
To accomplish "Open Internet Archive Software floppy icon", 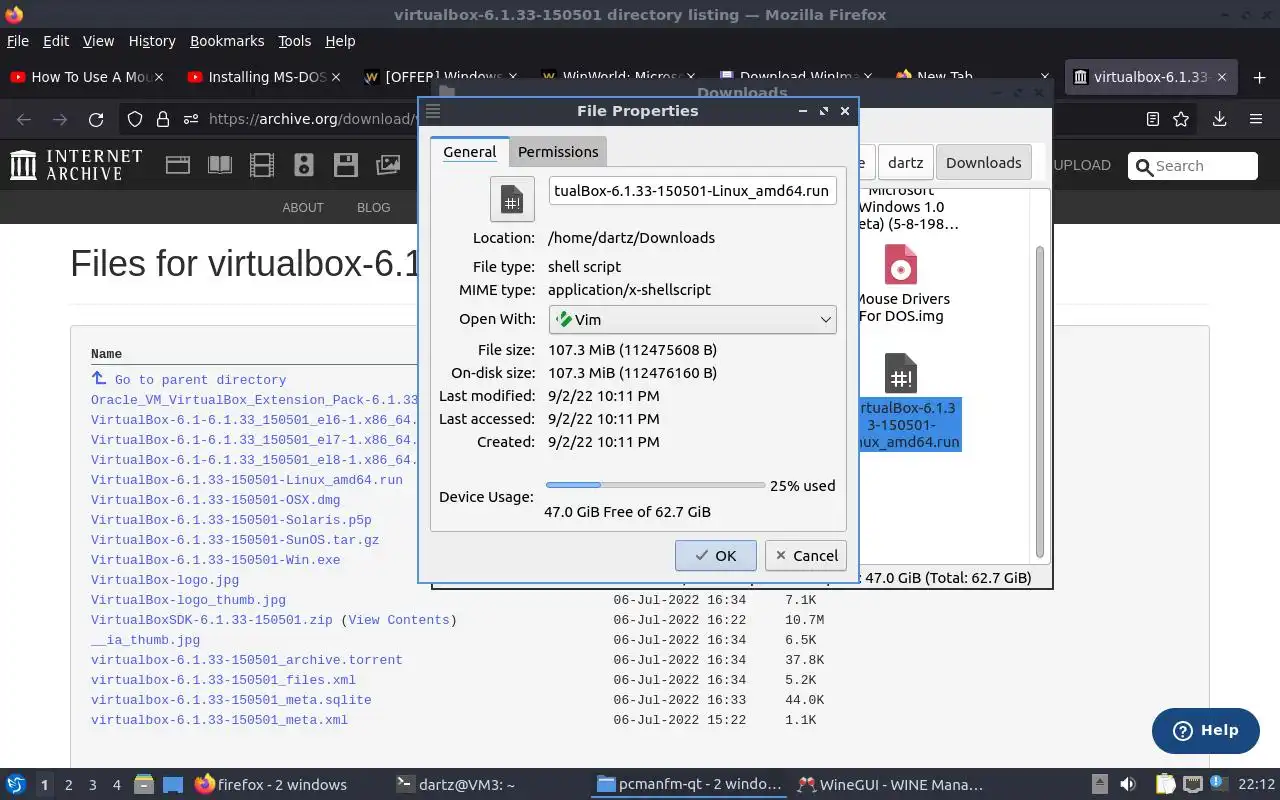I will pyautogui.click(x=346, y=165).
